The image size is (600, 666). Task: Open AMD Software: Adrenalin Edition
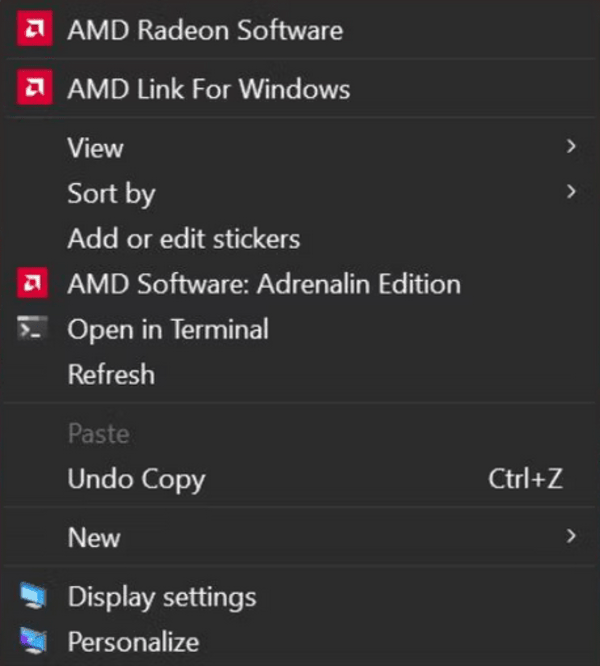pyautogui.click(x=300, y=283)
